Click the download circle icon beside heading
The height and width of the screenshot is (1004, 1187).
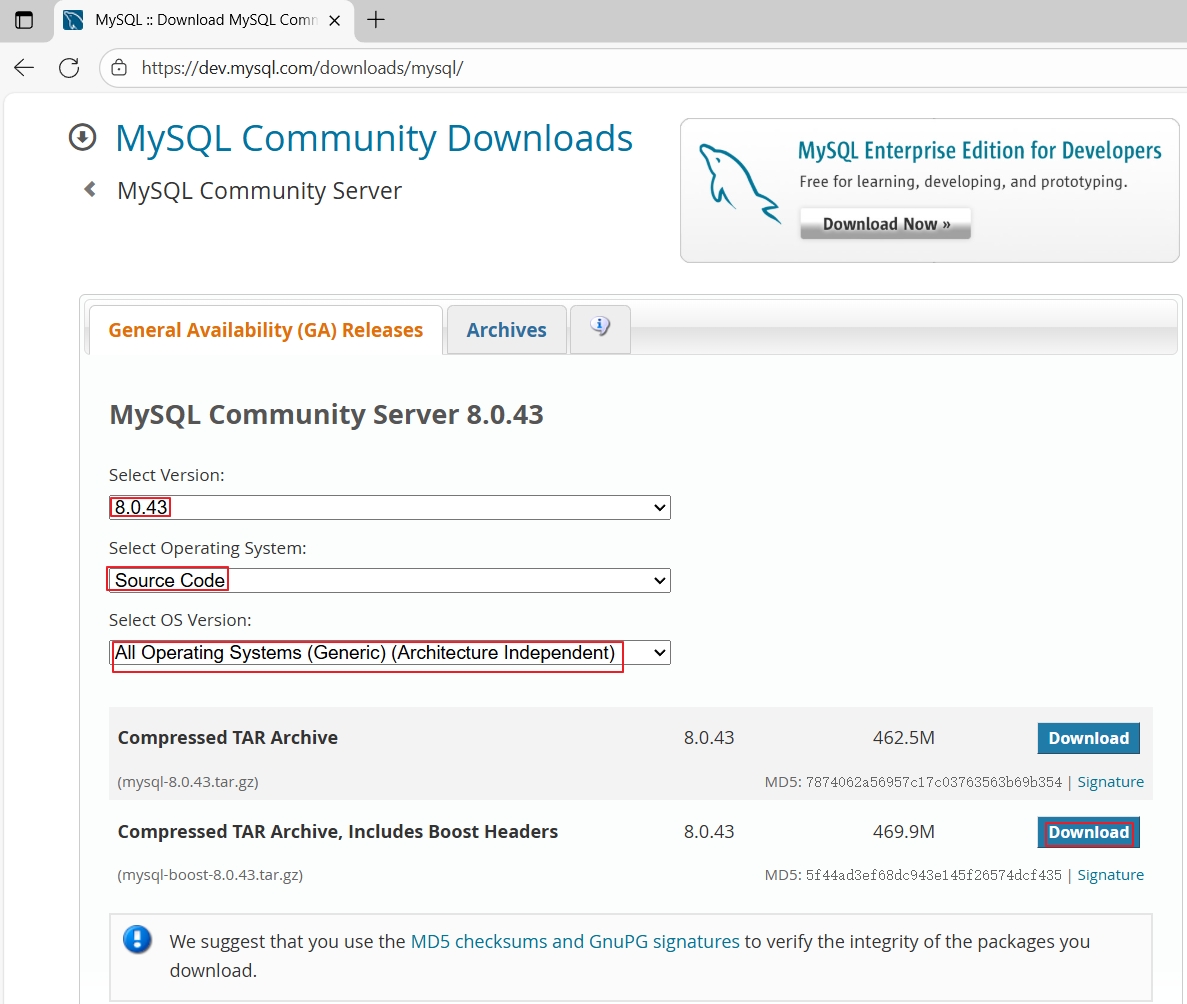pyautogui.click(x=83, y=138)
